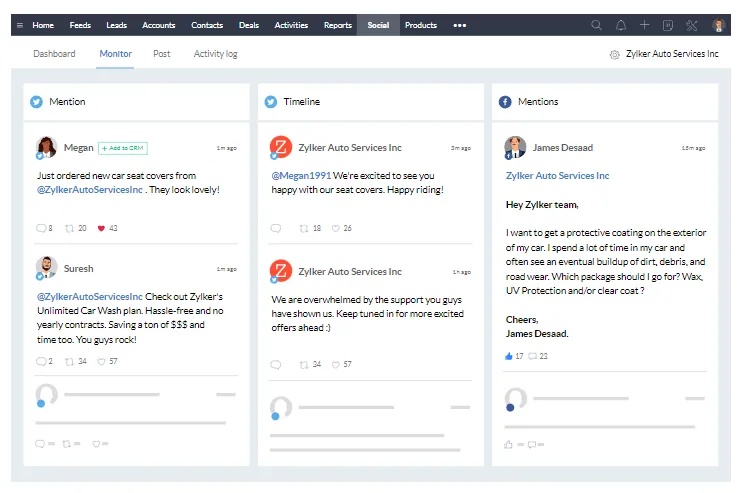Toggle thumbs-up on James Desaad's post
Image resolution: width=744 pixels, height=493 pixels.
509,356
